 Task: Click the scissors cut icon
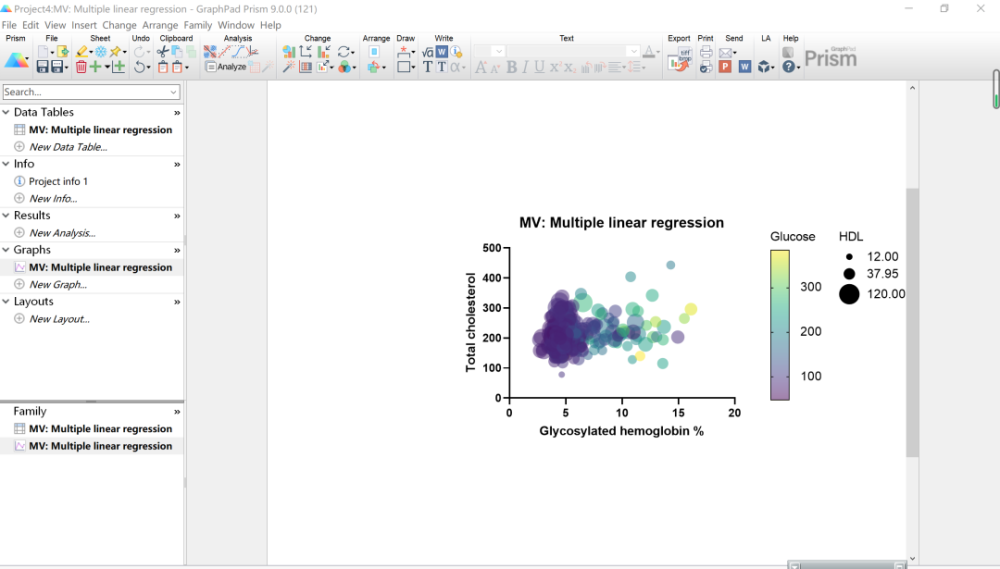click(163, 52)
